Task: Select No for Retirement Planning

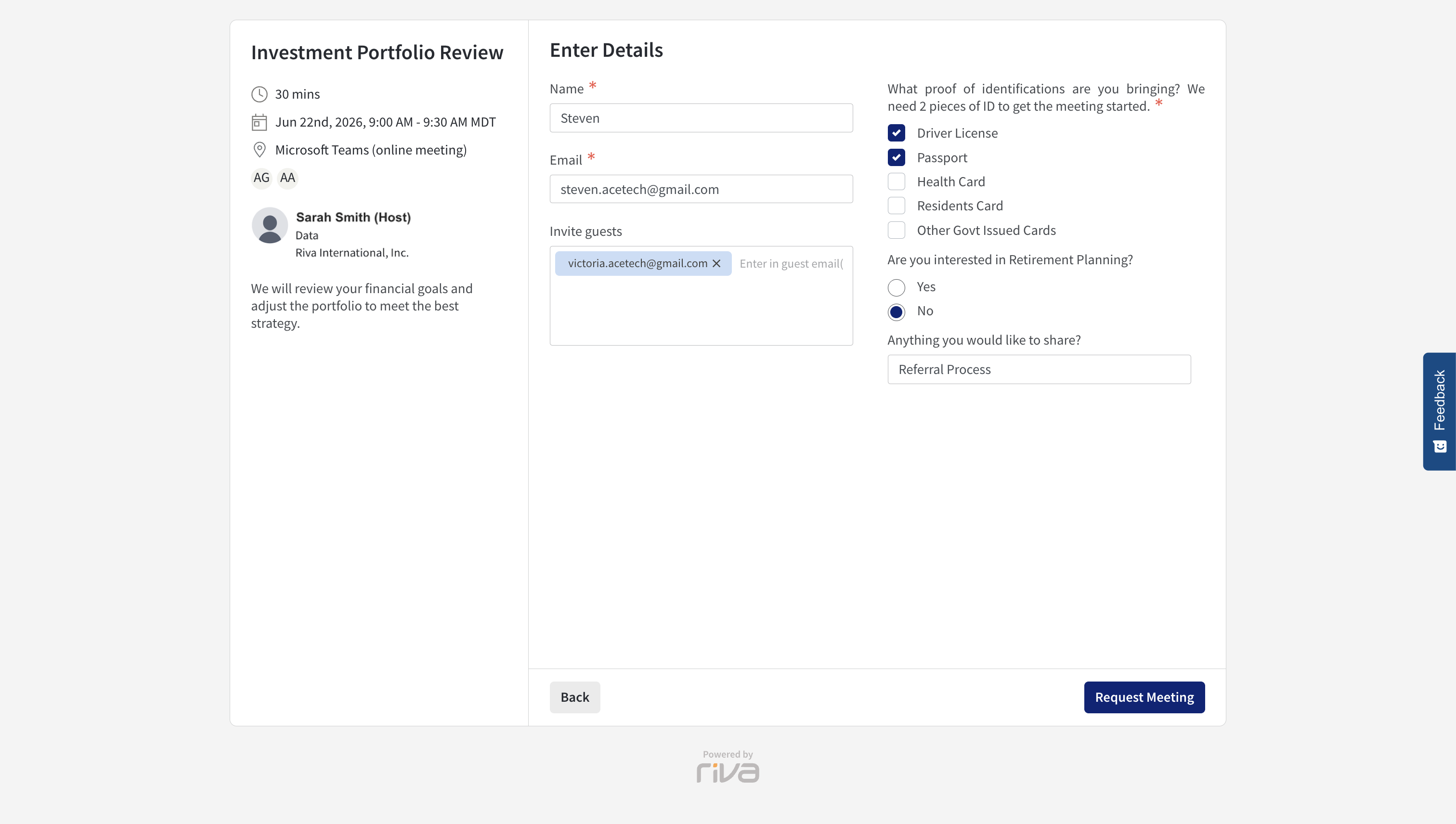Action: tap(896, 312)
